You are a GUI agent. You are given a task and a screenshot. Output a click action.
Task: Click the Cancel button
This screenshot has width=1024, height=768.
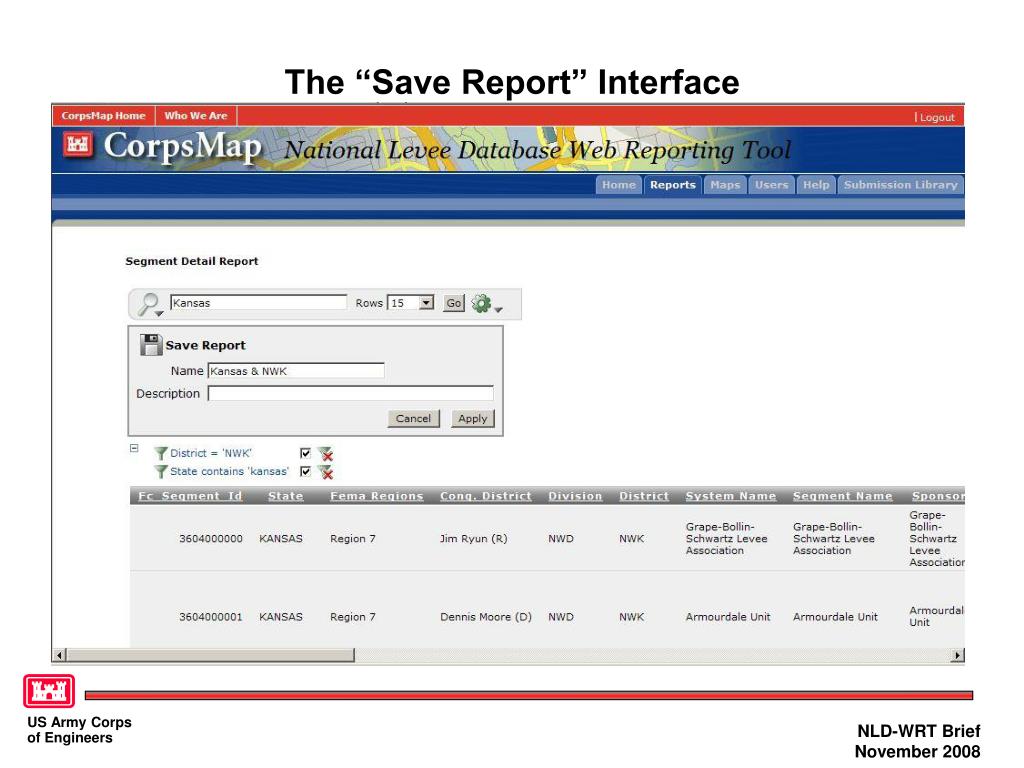[413, 419]
